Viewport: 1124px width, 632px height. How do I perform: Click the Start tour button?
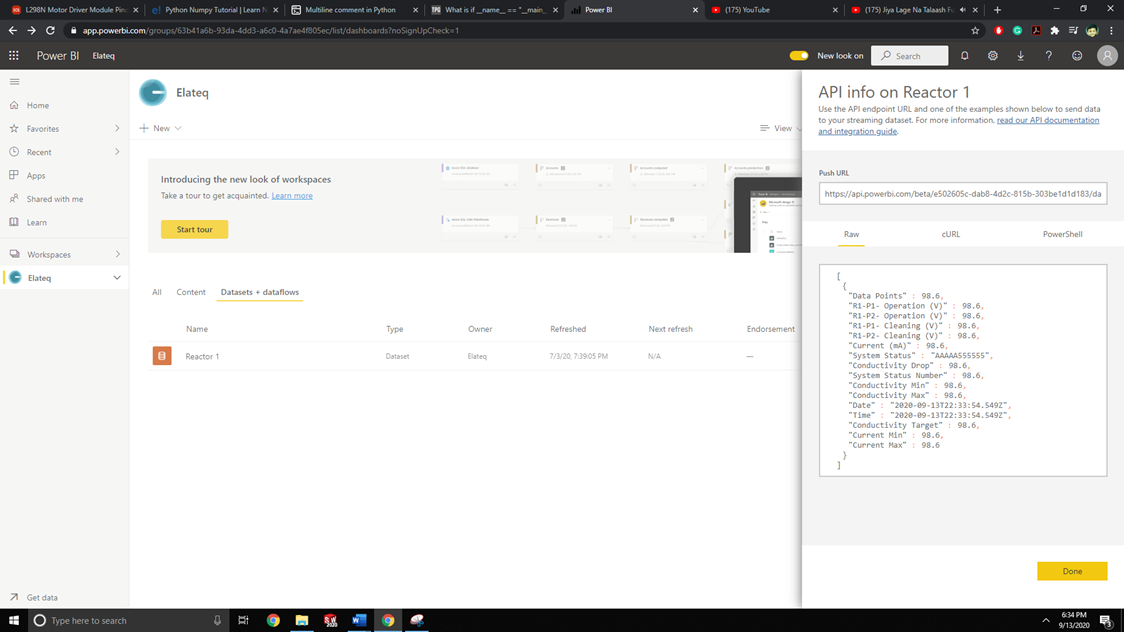tap(194, 229)
